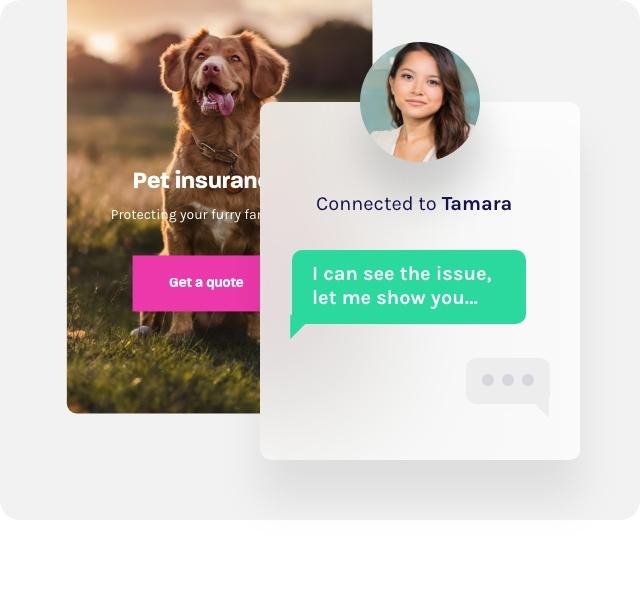Click the bold Tamara agent name
Screen dimensions: 640x600
pos(476,204)
